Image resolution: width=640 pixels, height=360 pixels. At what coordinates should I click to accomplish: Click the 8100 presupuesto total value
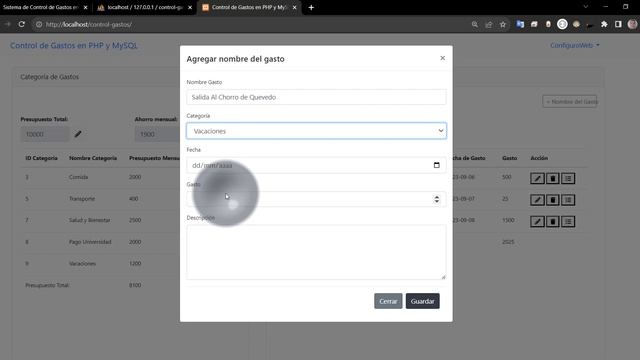(135, 285)
